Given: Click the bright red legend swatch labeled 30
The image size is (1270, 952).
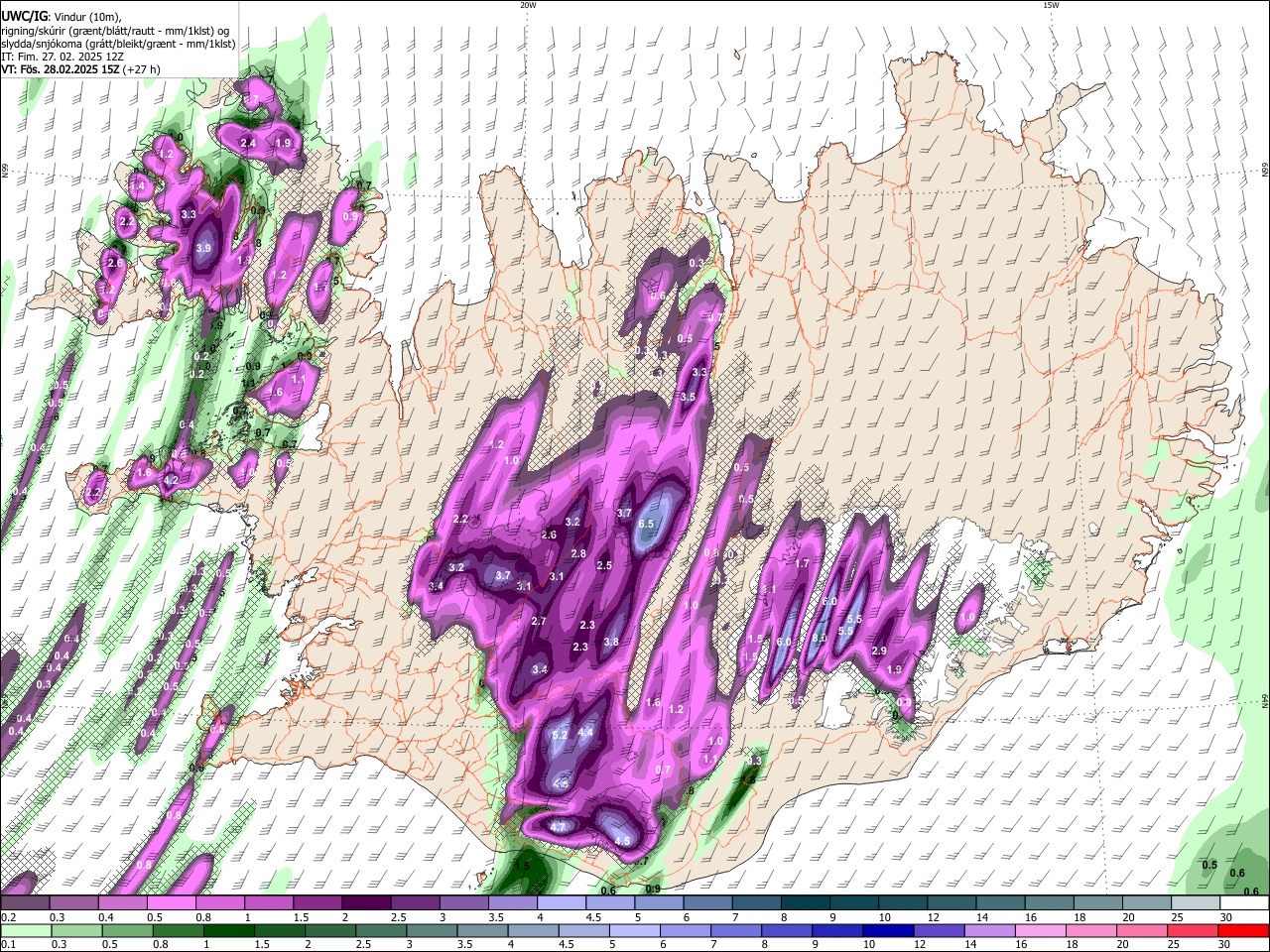Looking at the screenshot, I should click(1243, 931).
